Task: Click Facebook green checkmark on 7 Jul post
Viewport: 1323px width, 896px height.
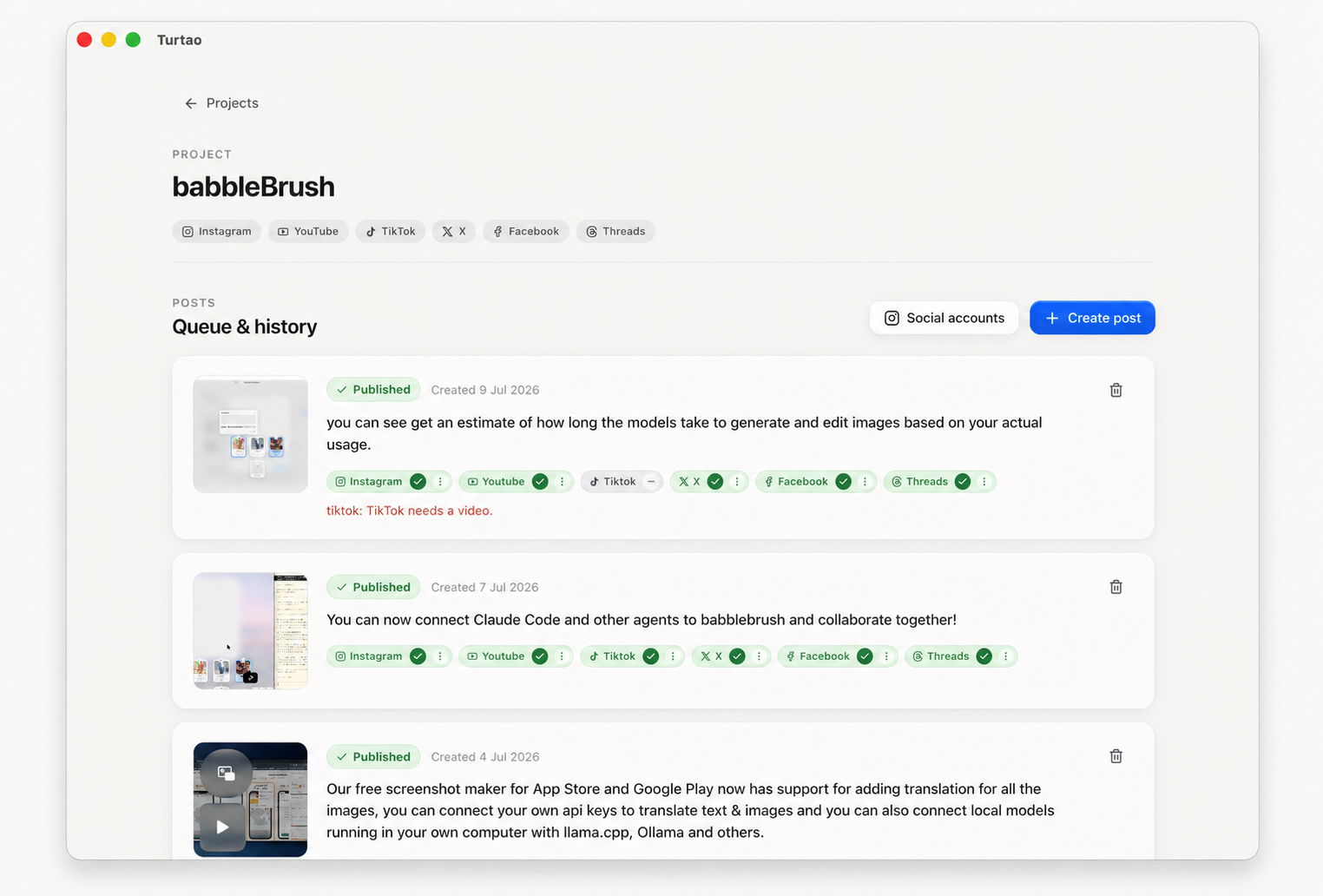Action: (x=865, y=656)
